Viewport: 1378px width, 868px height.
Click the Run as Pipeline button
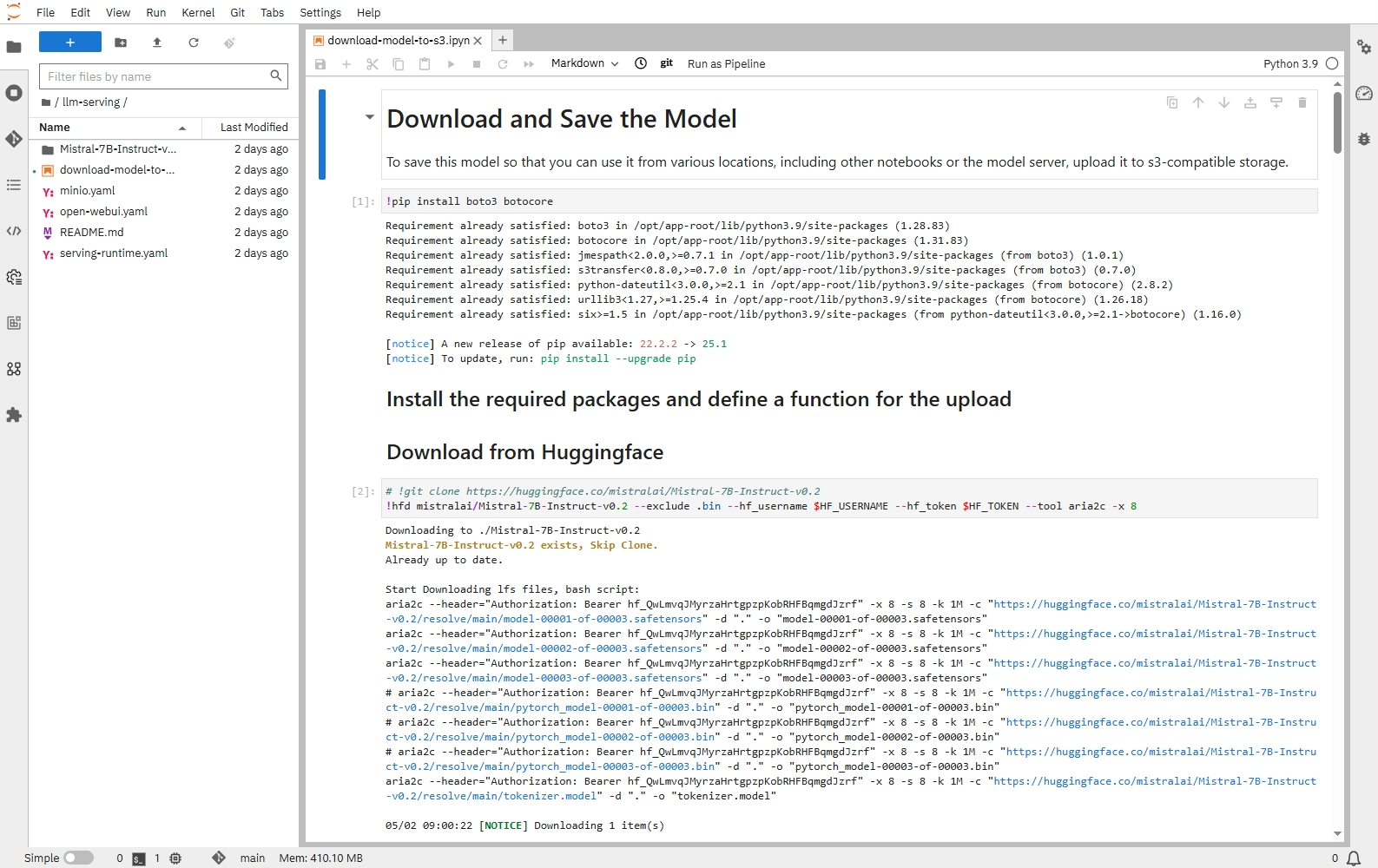[726, 63]
